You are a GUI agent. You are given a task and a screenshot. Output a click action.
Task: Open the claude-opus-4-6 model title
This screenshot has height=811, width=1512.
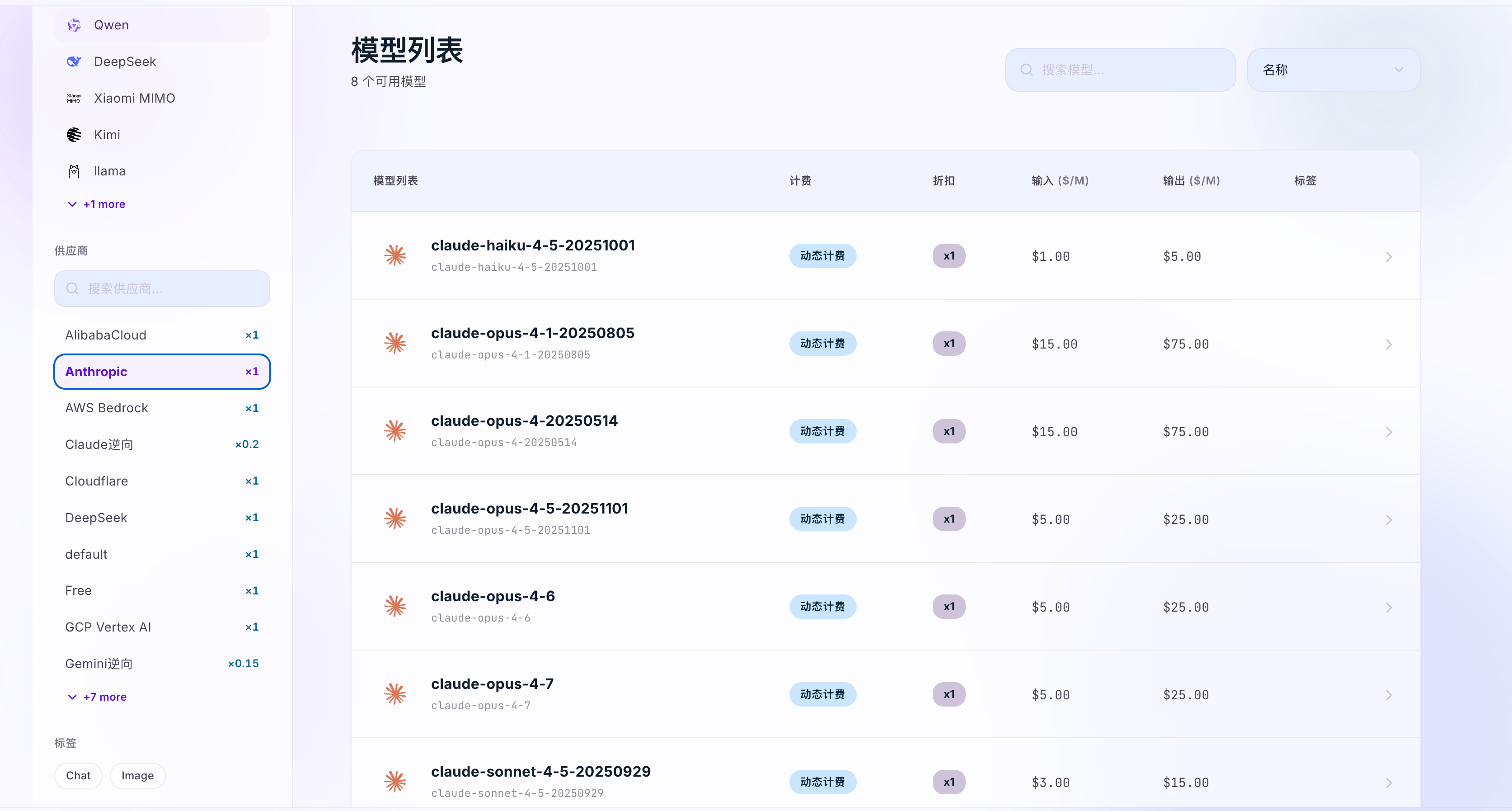coord(493,596)
